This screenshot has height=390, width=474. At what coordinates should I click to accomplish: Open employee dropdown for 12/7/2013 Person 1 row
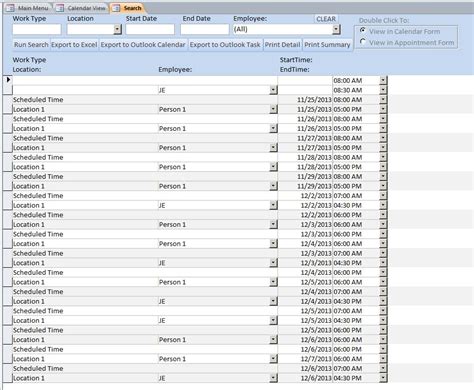pyautogui.click(x=273, y=359)
